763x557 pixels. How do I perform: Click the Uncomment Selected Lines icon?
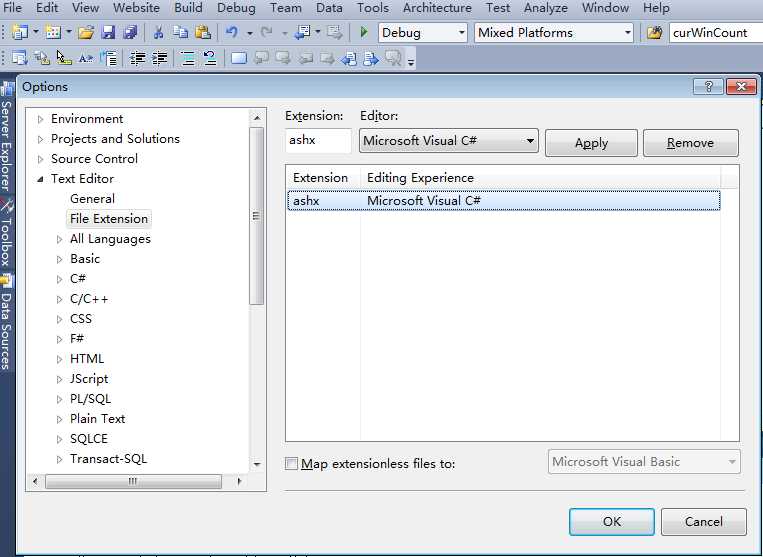pyautogui.click(x=210, y=59)
